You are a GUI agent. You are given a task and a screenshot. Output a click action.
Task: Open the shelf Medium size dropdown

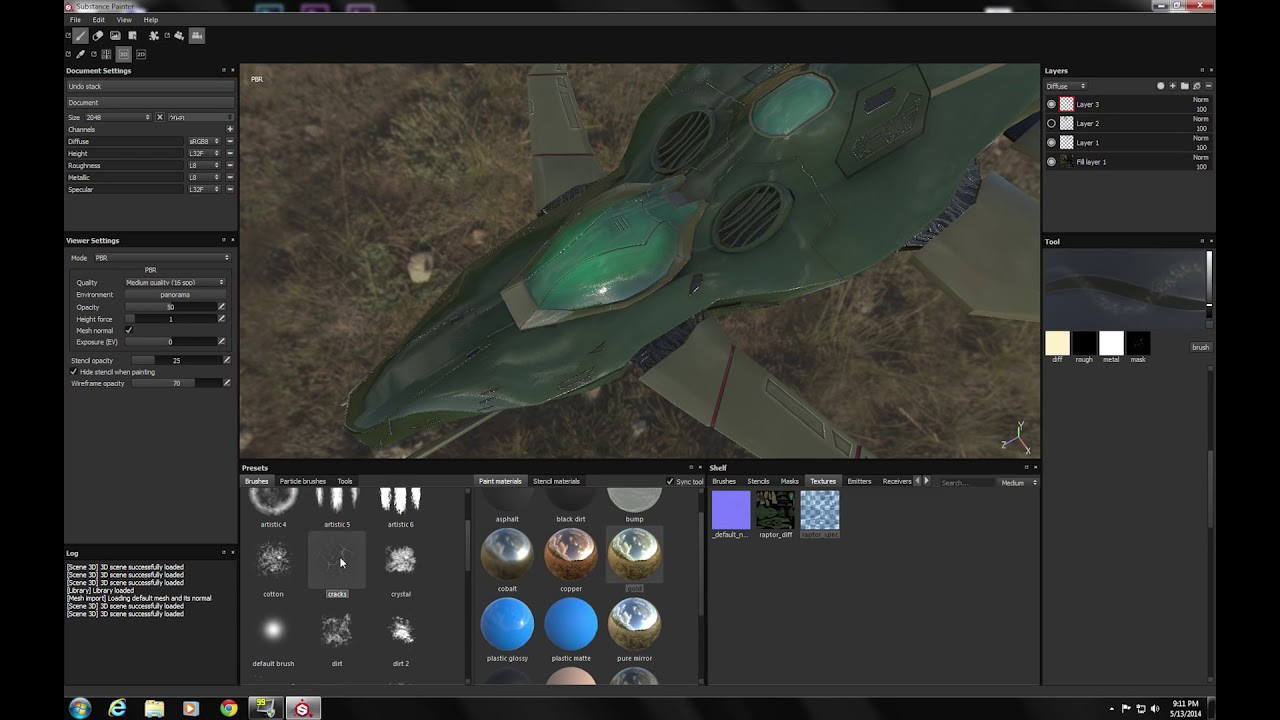[x=1020, y=483]
